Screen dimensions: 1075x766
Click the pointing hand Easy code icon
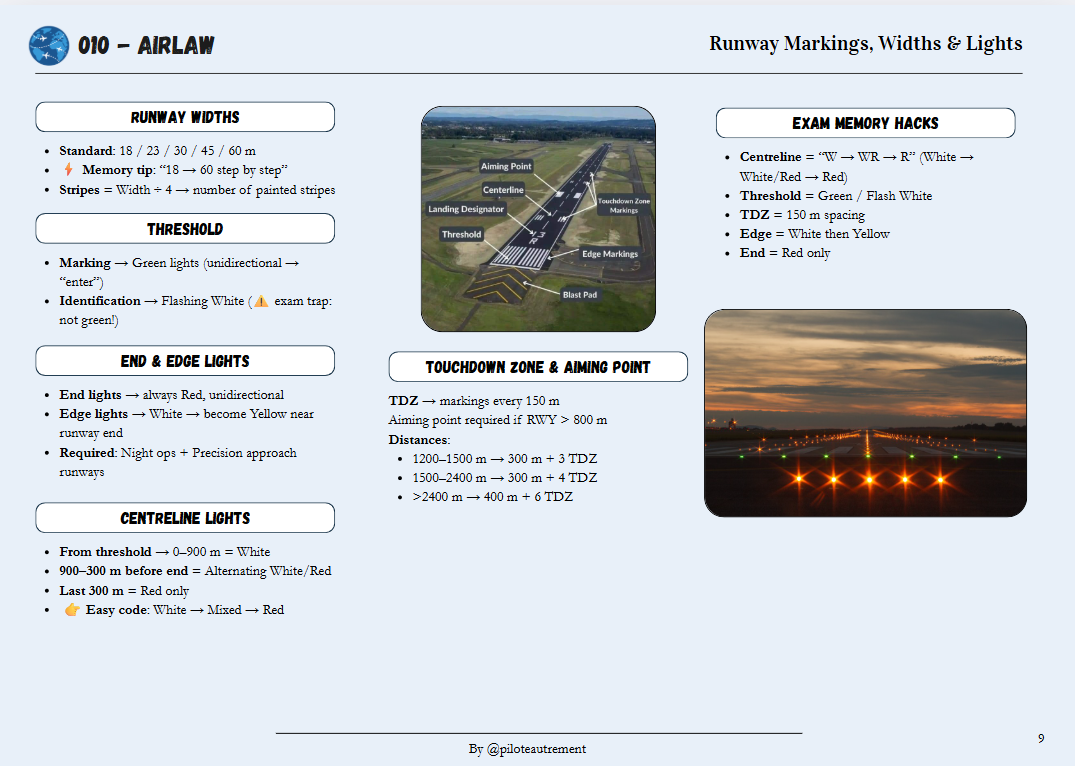(72, 610)
